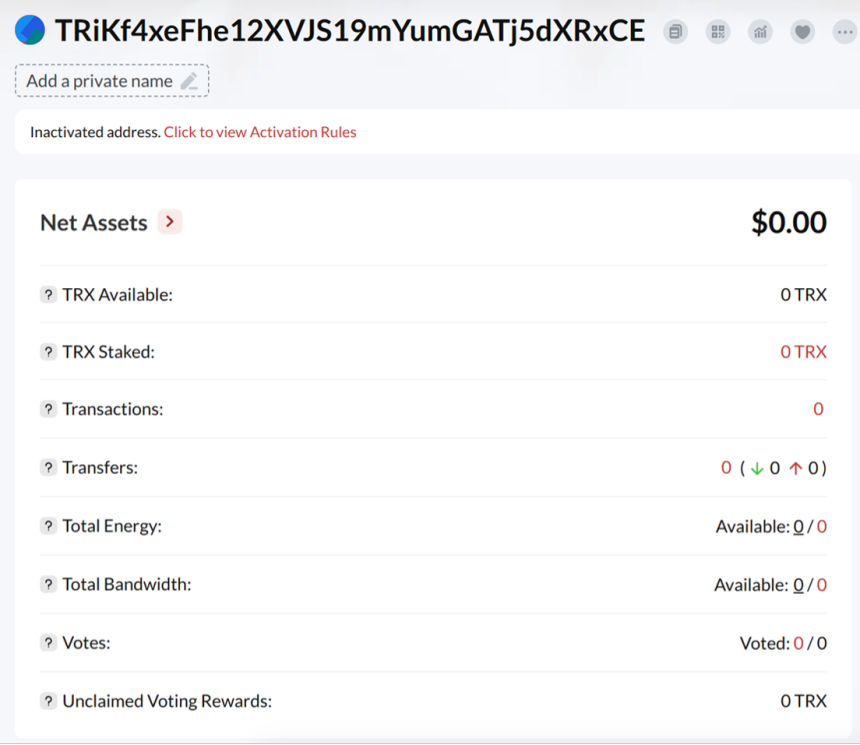Show the address QR code
The image size is (860, 745).
(718, 32)
